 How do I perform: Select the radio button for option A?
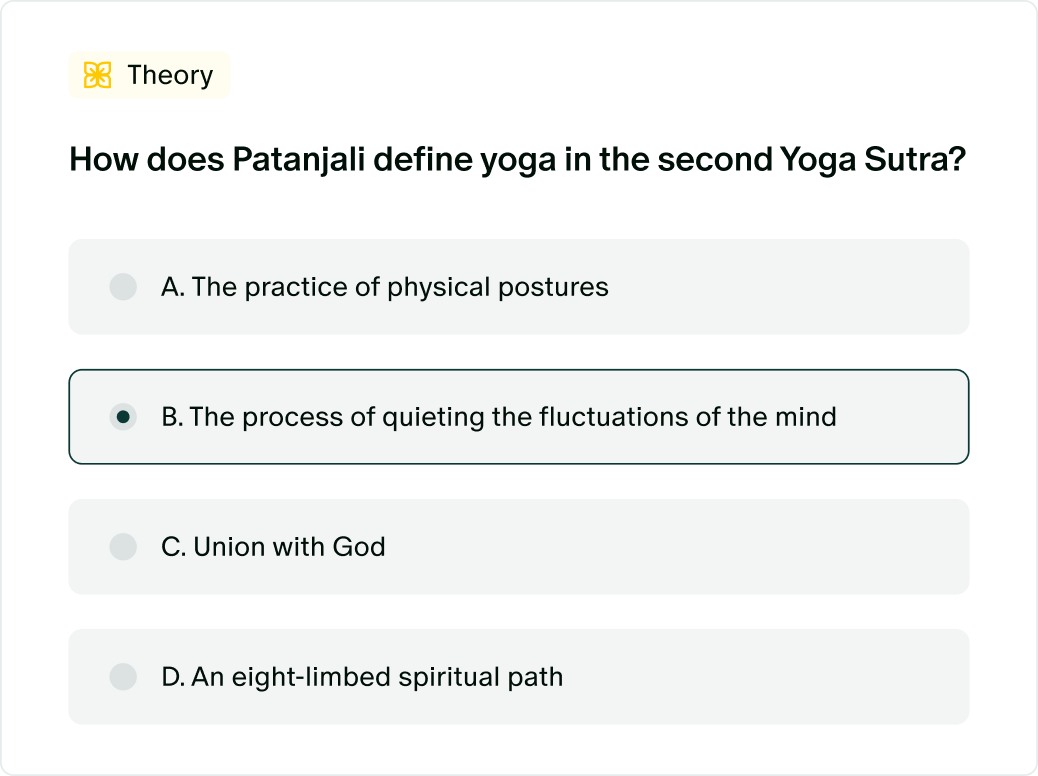pos(123,287)
